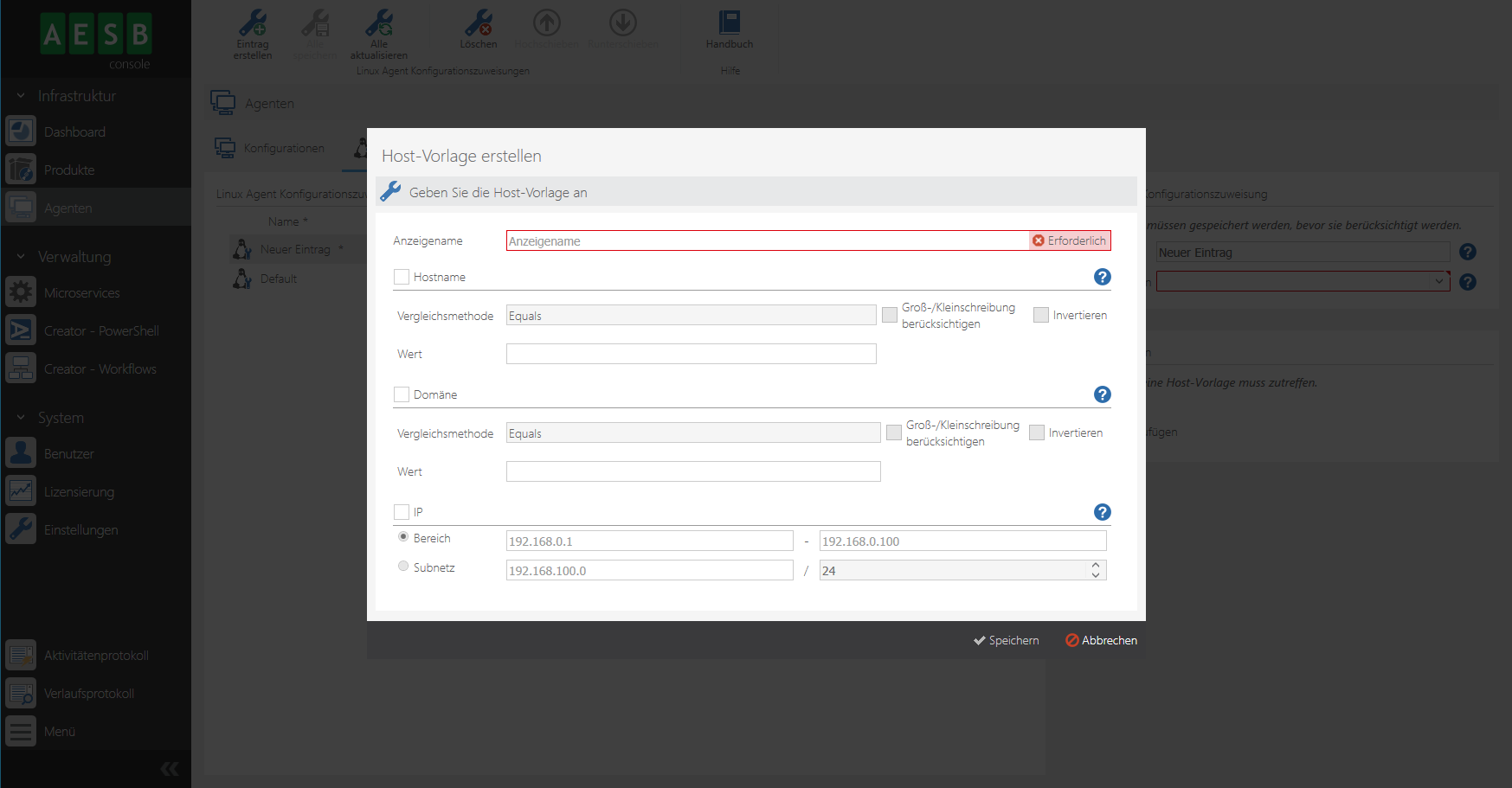Open the Domäne Vergleichsmethode Equals dropdown

[692, 433]
